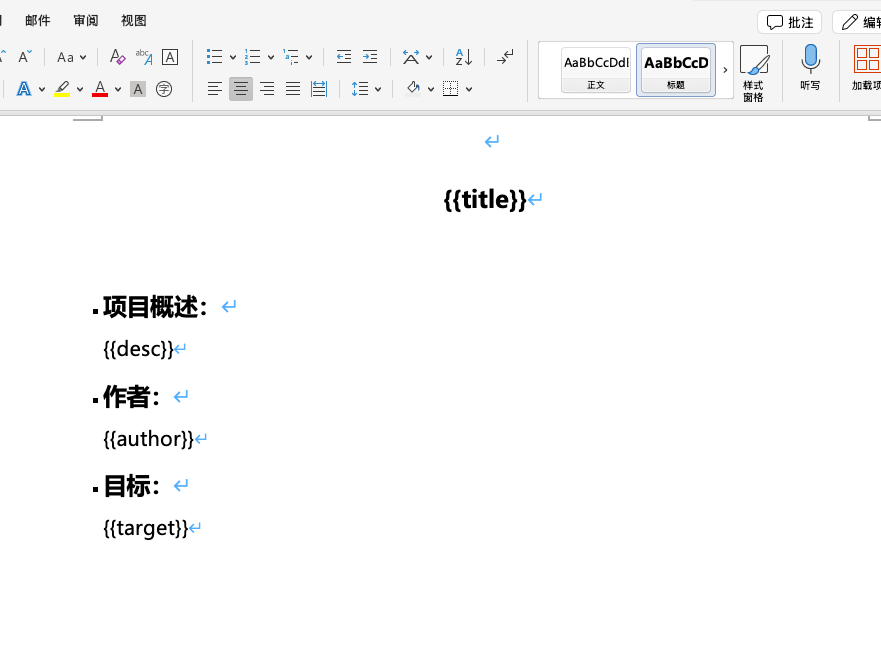Toggle character shading gray A icon
The image size is (881, 661).
tap(138, 89)
